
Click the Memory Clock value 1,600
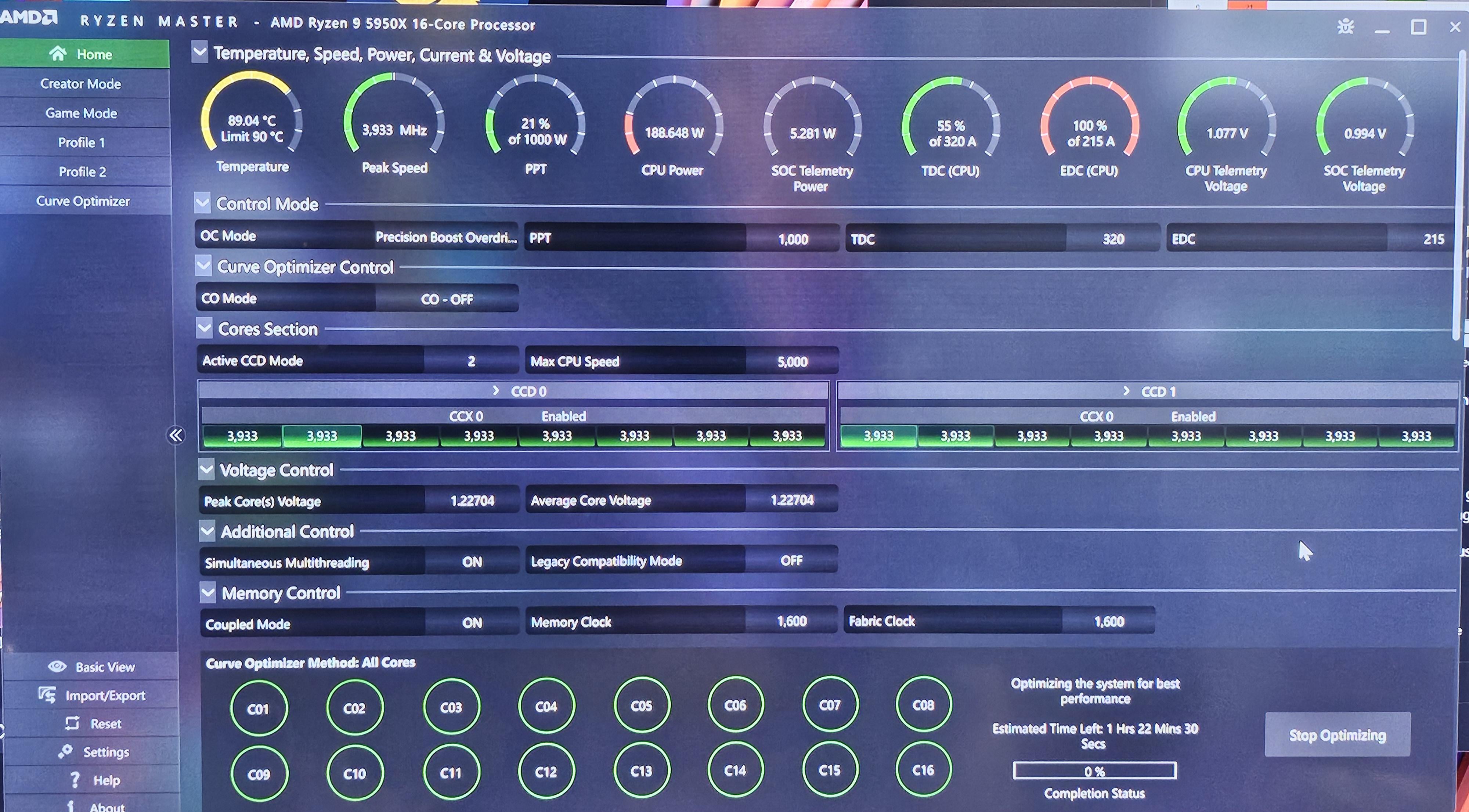click(791, 621)
